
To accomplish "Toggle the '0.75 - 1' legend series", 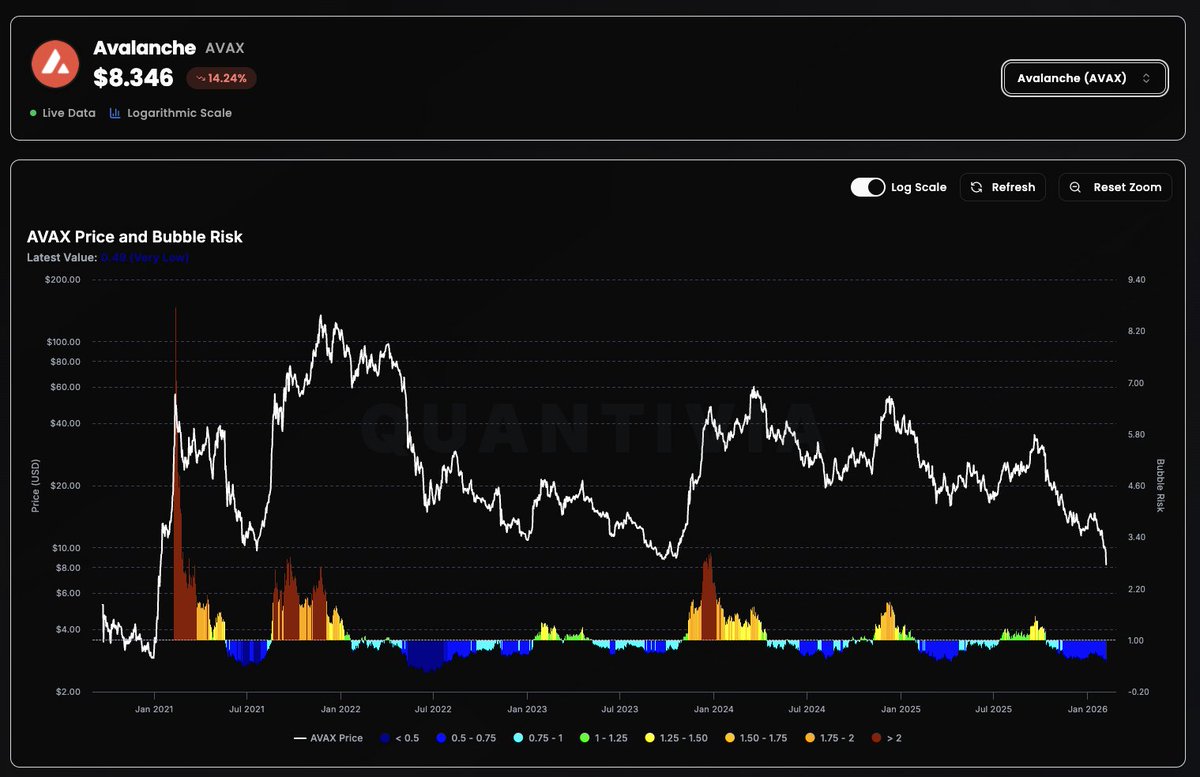I will (x=539, y=738).
